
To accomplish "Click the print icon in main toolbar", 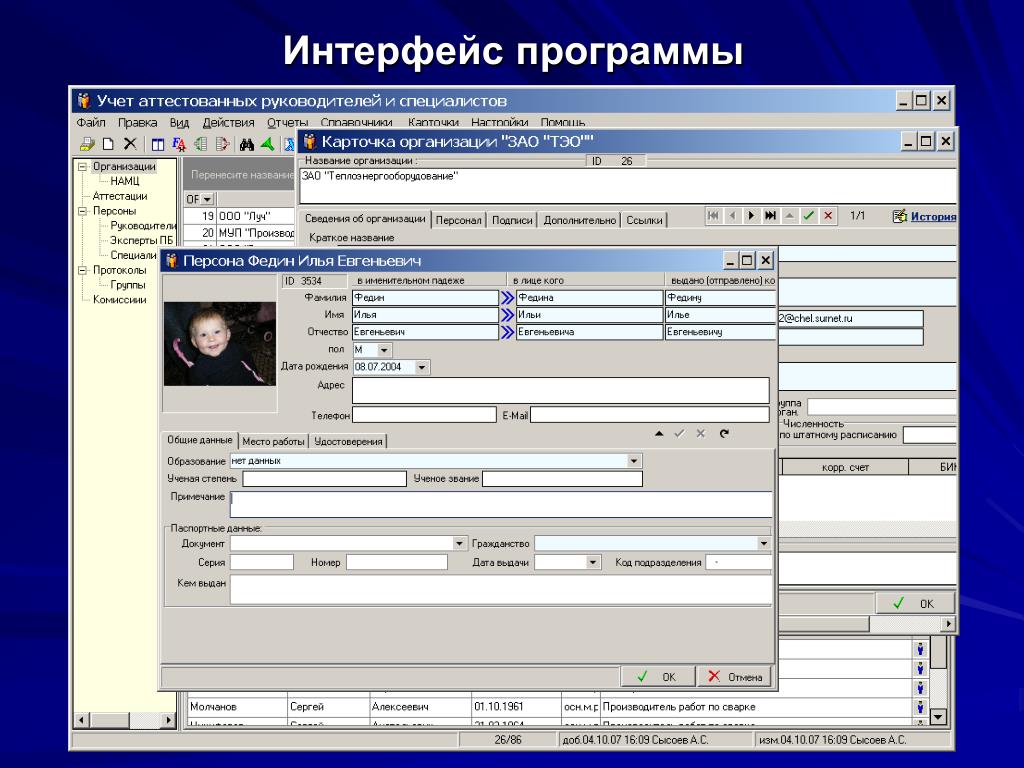I will [86, 144].
